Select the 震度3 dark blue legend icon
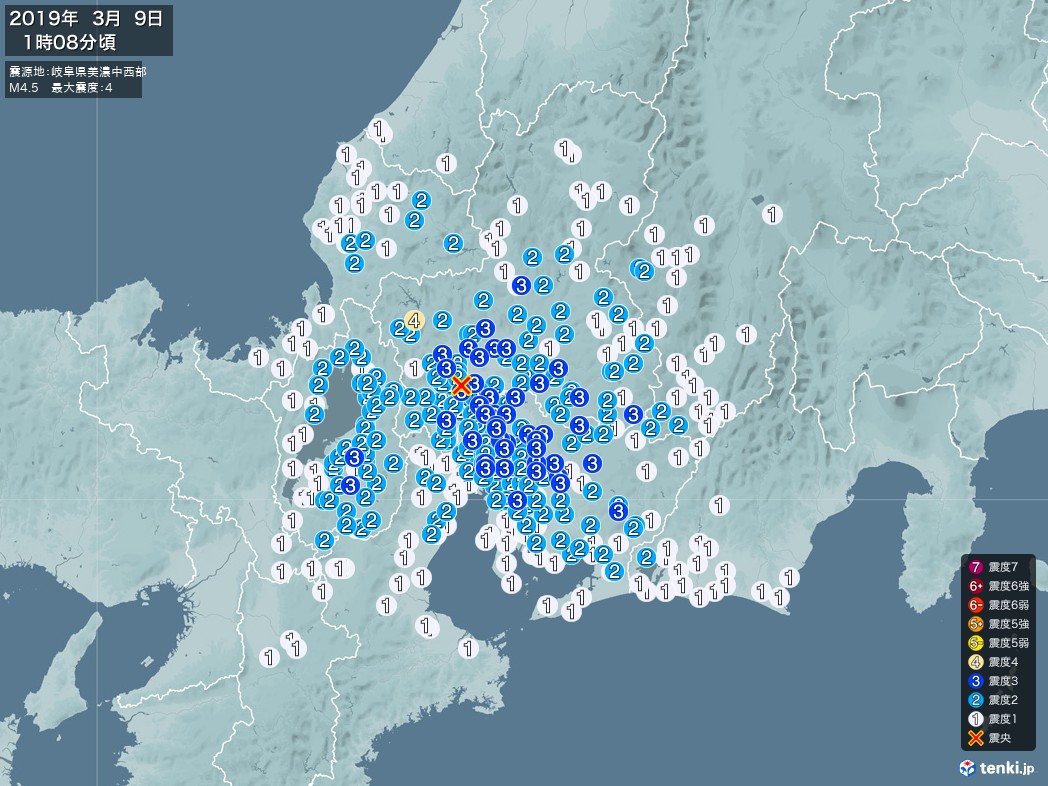 point(976,681)
